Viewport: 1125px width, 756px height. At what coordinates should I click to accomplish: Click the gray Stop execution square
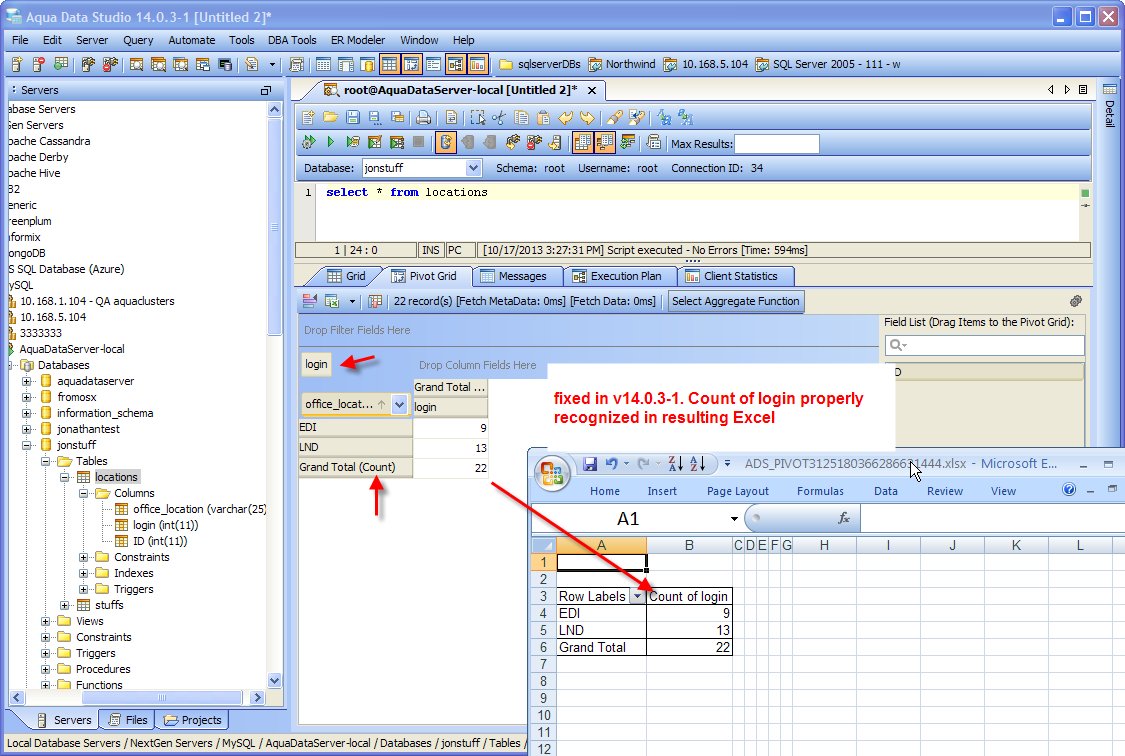pyautogui.click(x=418, y=142)
